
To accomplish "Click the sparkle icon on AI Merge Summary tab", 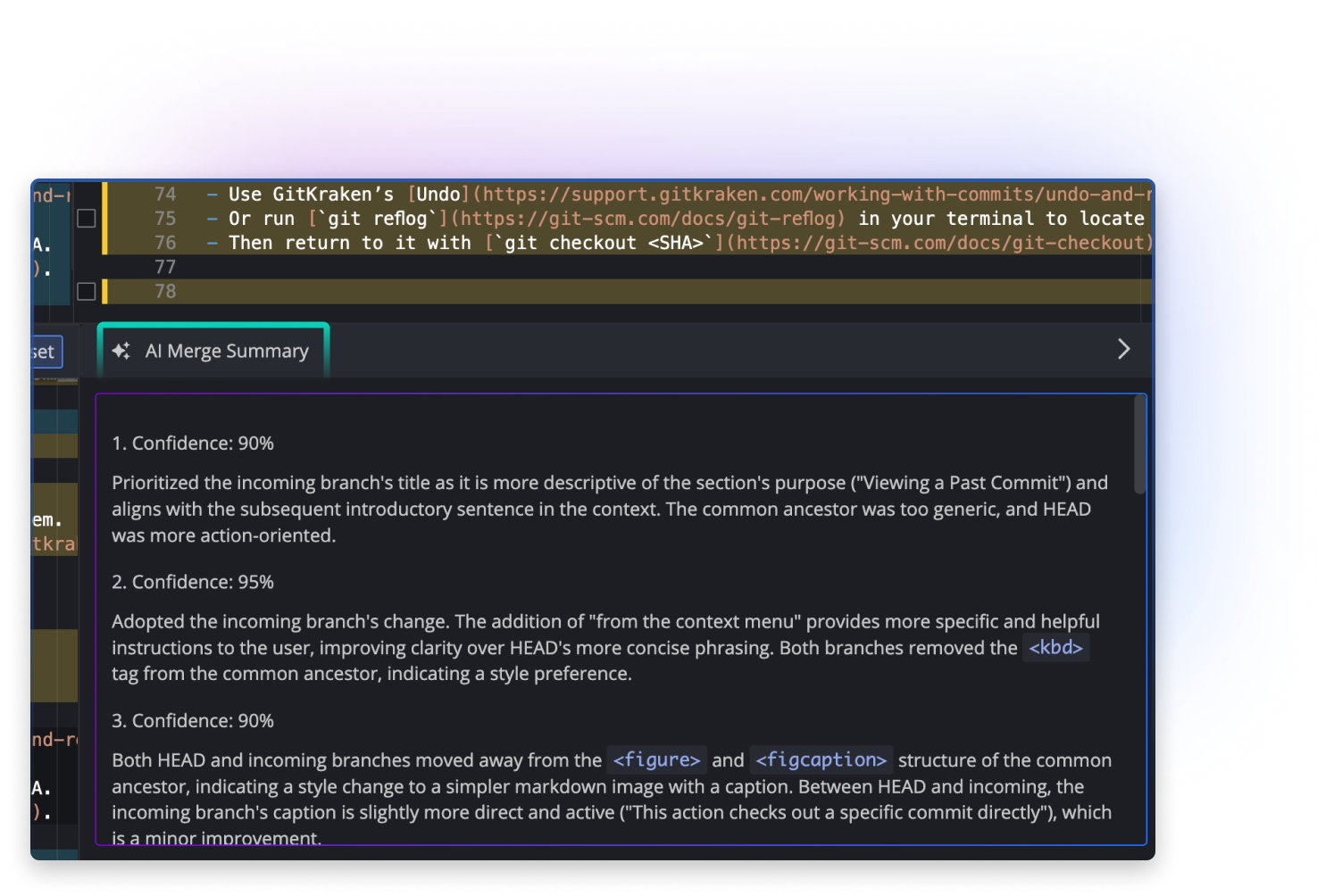I will [122, 351].
